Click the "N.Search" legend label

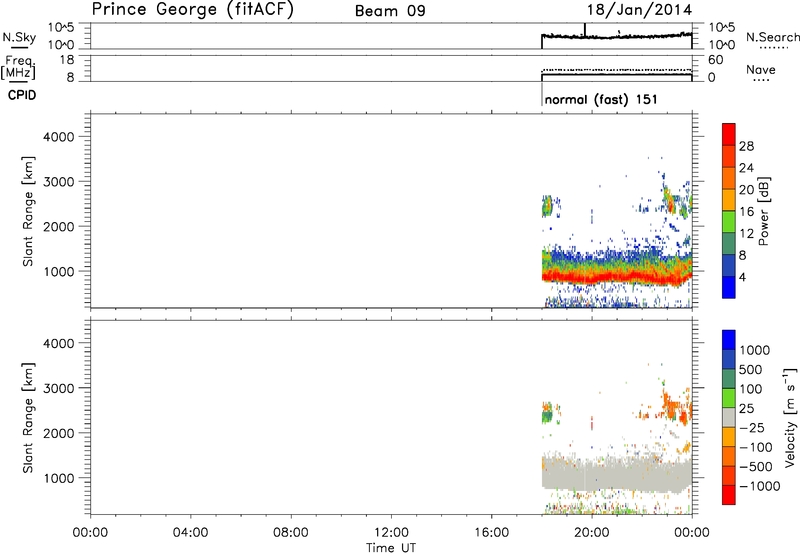(772, 37)
